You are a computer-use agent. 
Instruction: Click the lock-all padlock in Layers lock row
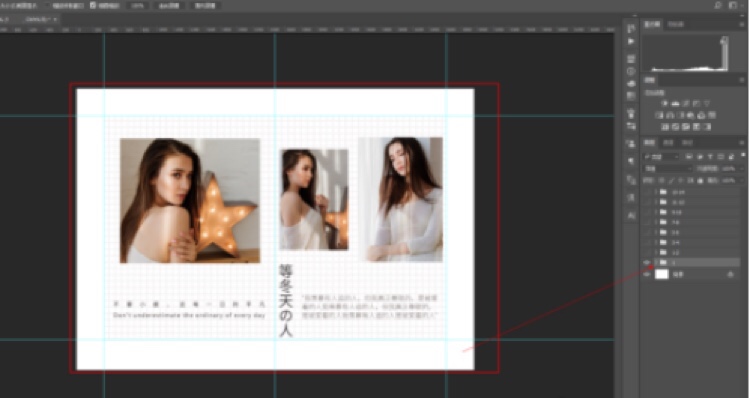point(700,180)
